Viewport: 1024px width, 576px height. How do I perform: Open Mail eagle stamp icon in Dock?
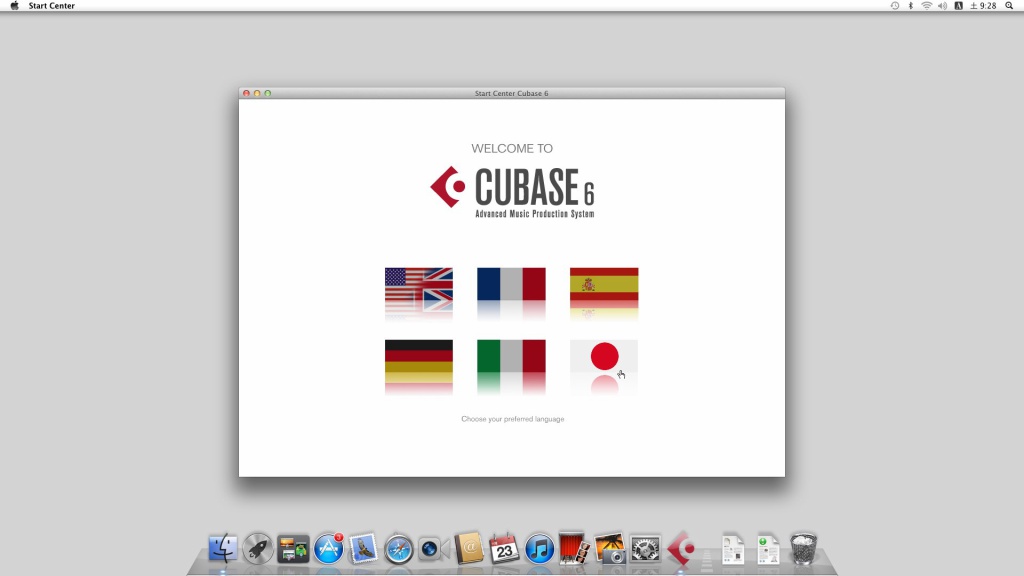[x=364, y=548]
